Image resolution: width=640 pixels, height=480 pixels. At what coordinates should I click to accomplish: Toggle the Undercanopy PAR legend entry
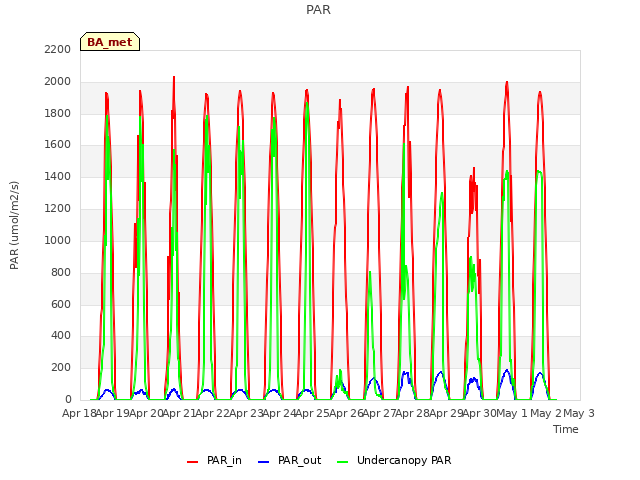point(394,460)
